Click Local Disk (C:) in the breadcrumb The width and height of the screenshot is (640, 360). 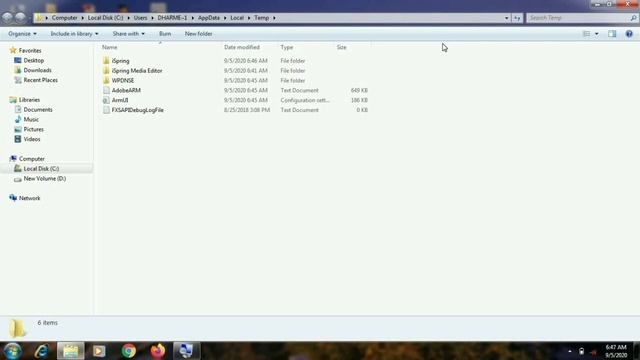(105, 18)
